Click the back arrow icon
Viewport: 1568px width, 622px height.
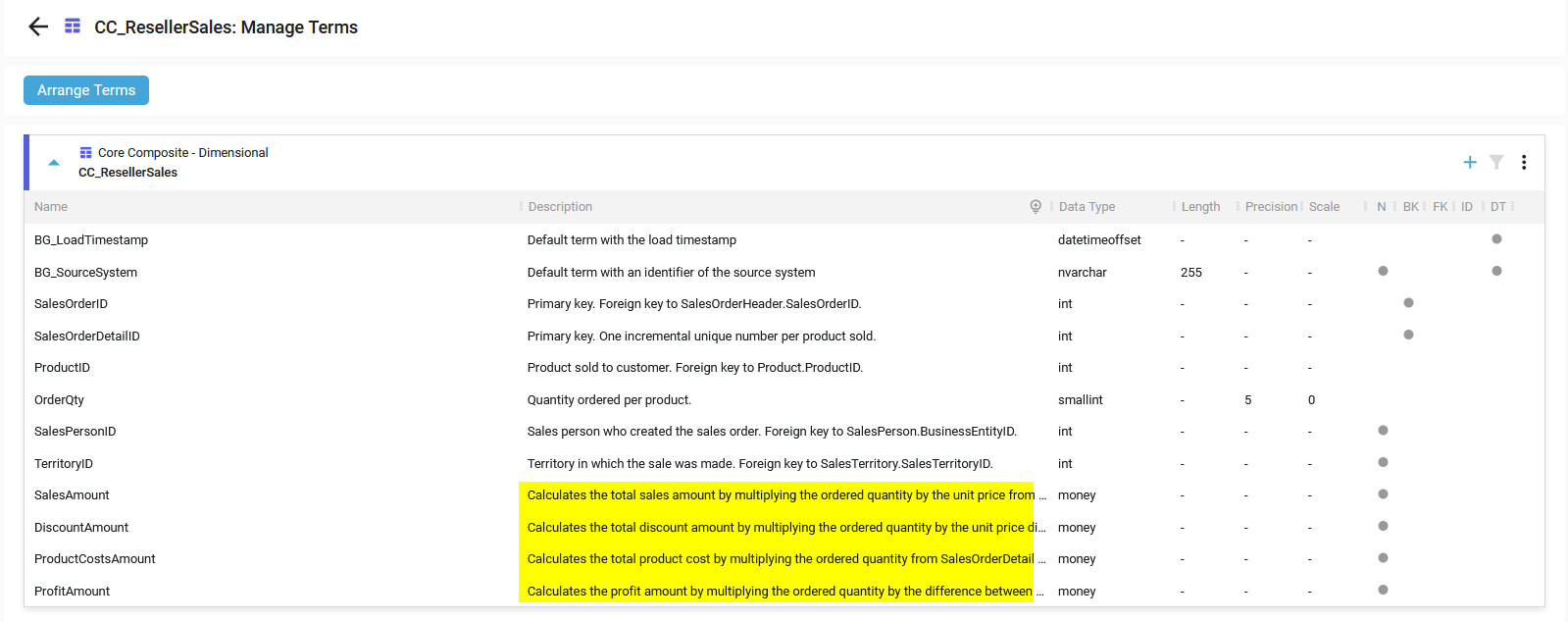click(38, 26)
